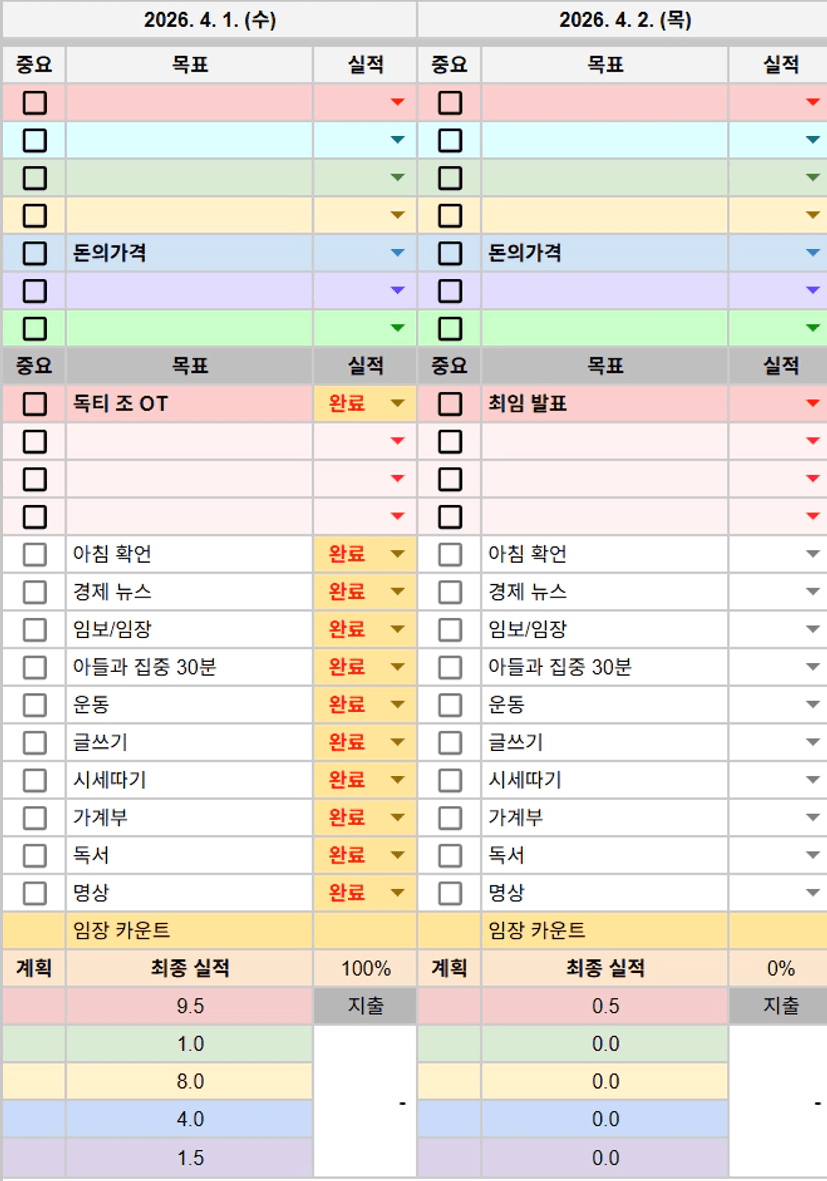827x1181 pixels.
Task: Select the 2026. 4. 1. (수) date header
Action: [x=208, y=20]
